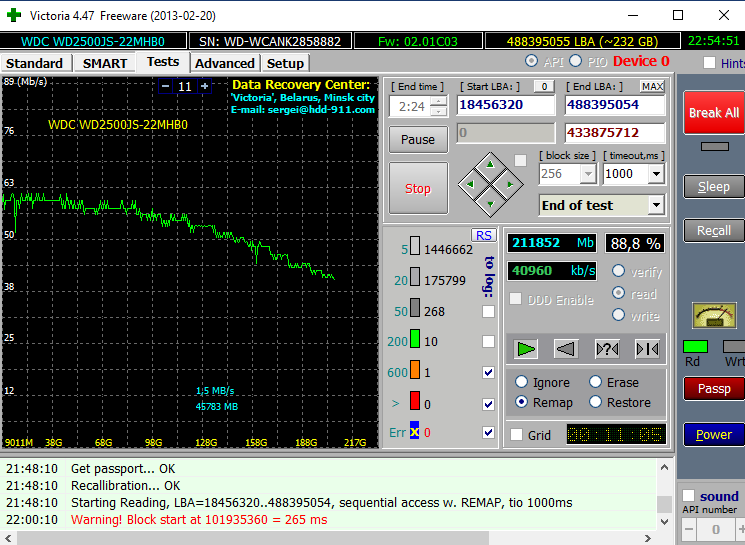Click the plus button on graph zoom
This screenshot has width=745, height=545.
point(205,86)
